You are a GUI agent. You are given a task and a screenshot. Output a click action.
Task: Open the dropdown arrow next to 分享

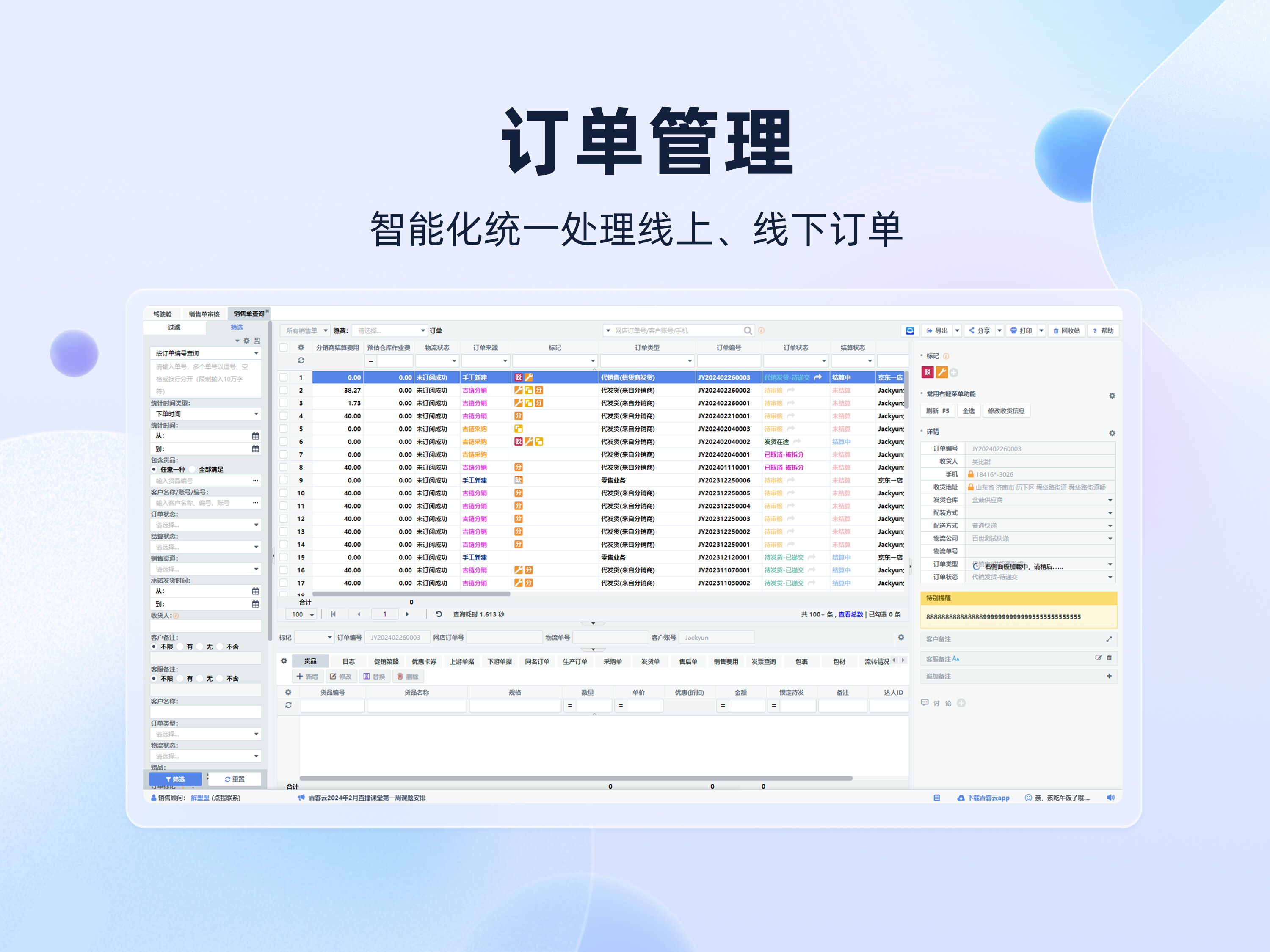point(999,330)
